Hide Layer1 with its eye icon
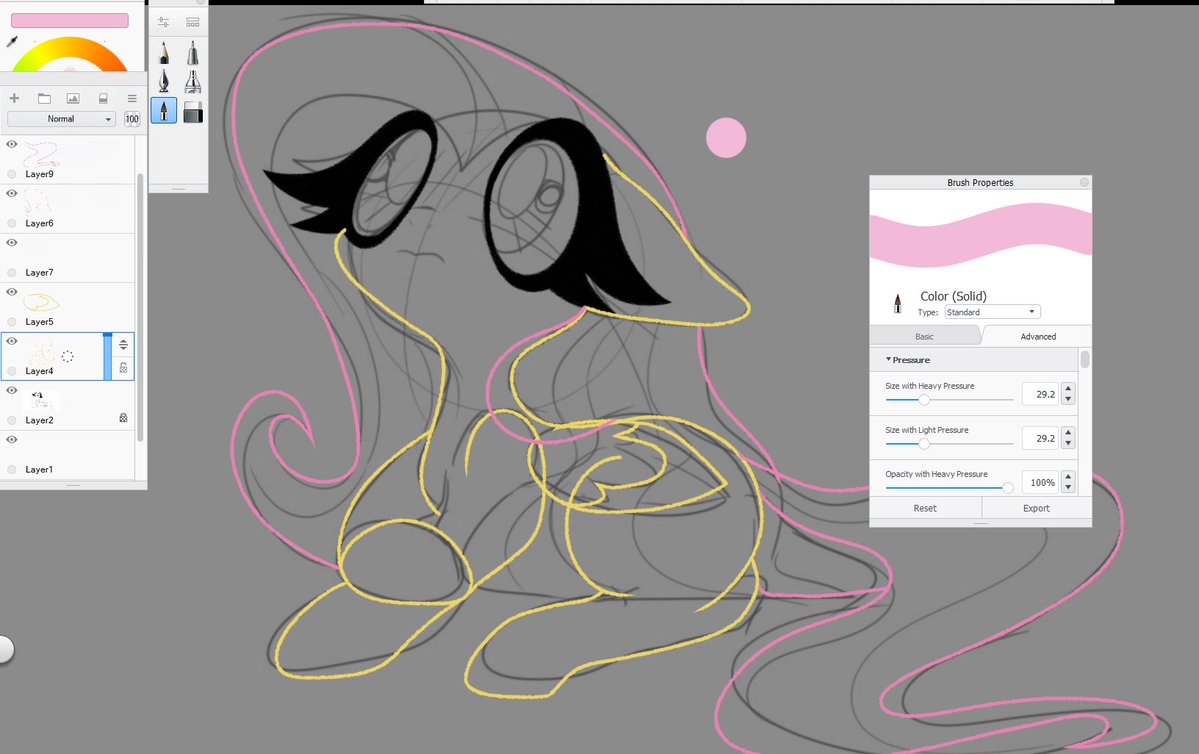This screenshot has height=754, width=1199. click(x=11, y=440)
